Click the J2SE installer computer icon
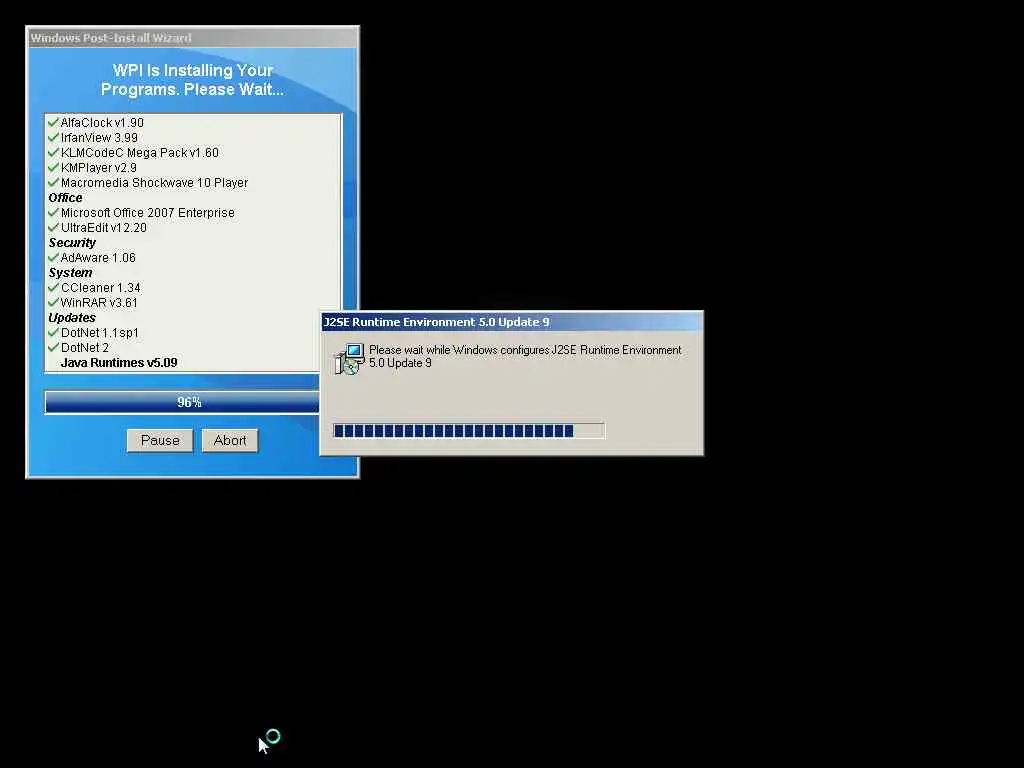This screenshot has width=1024, height=768. pyautogui.click(x=349, y=359)
